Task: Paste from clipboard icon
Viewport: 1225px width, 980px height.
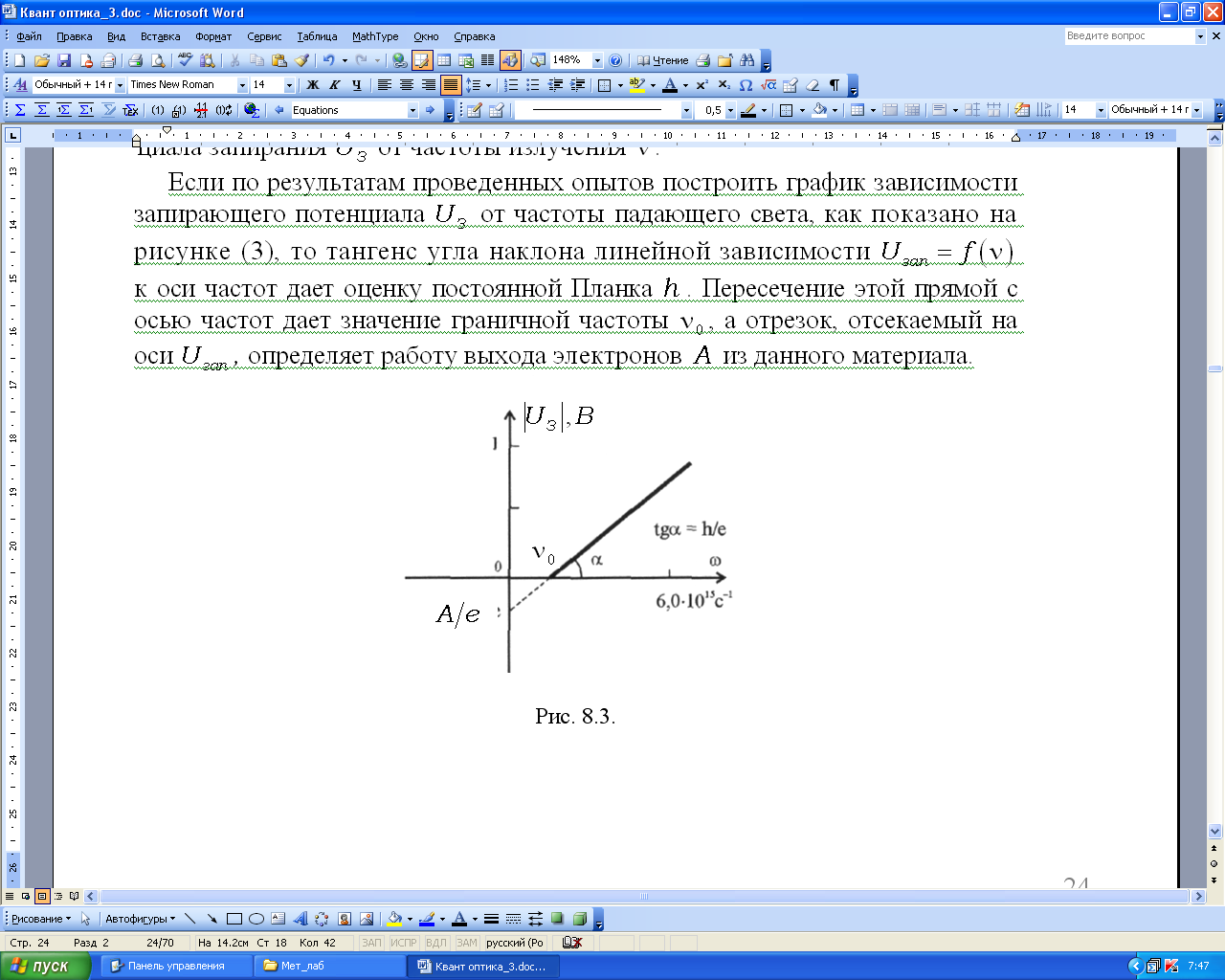Action: coord(278,60)
